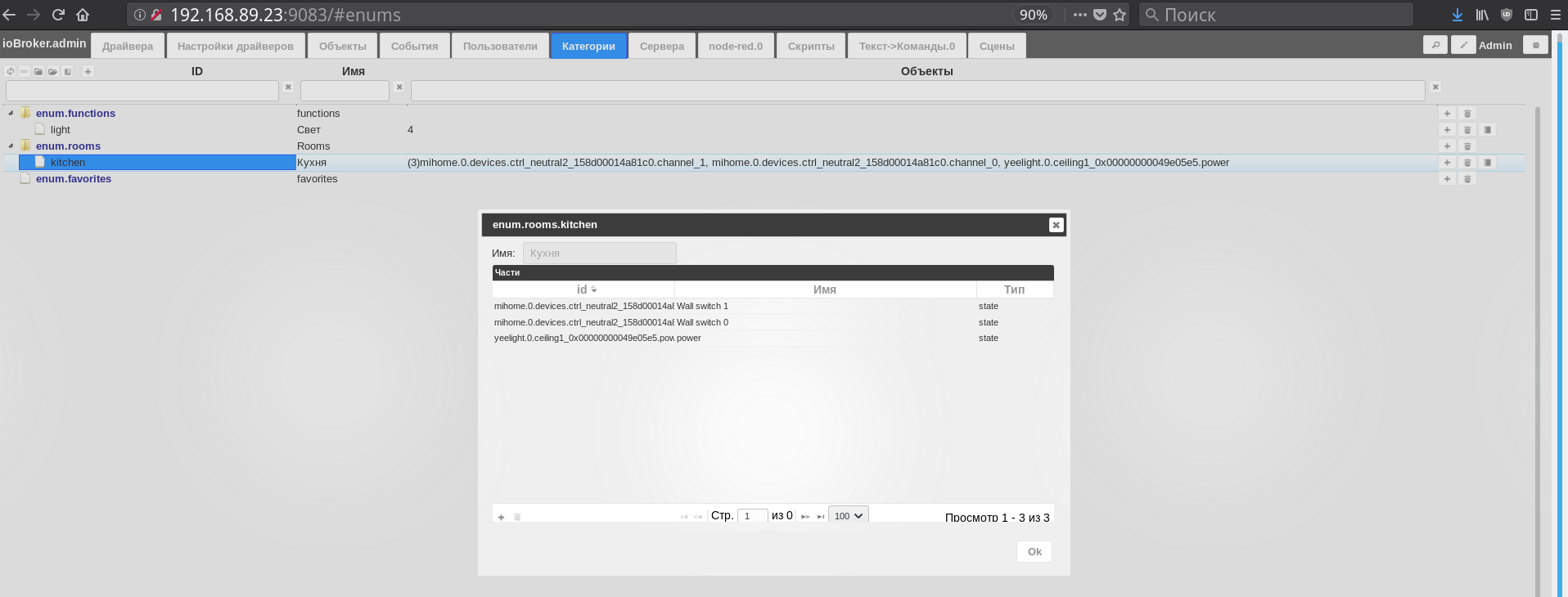The image size is (1568, 597).
Task: Open the members list icon for the light row
Action: pyautogui.click(x=1488, y=130)
